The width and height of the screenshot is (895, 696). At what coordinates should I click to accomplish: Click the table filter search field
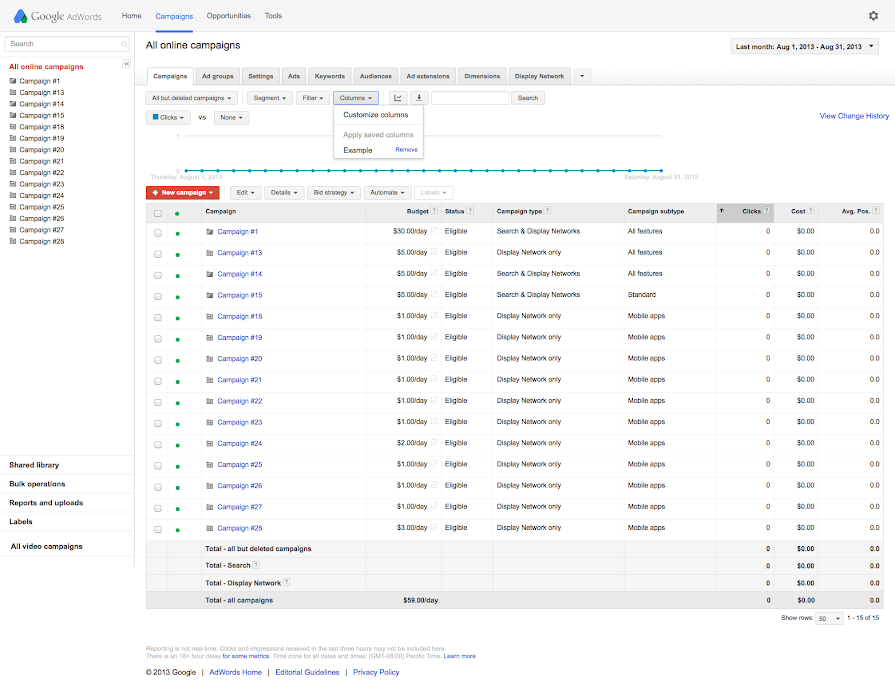click(x=470, y=98)
